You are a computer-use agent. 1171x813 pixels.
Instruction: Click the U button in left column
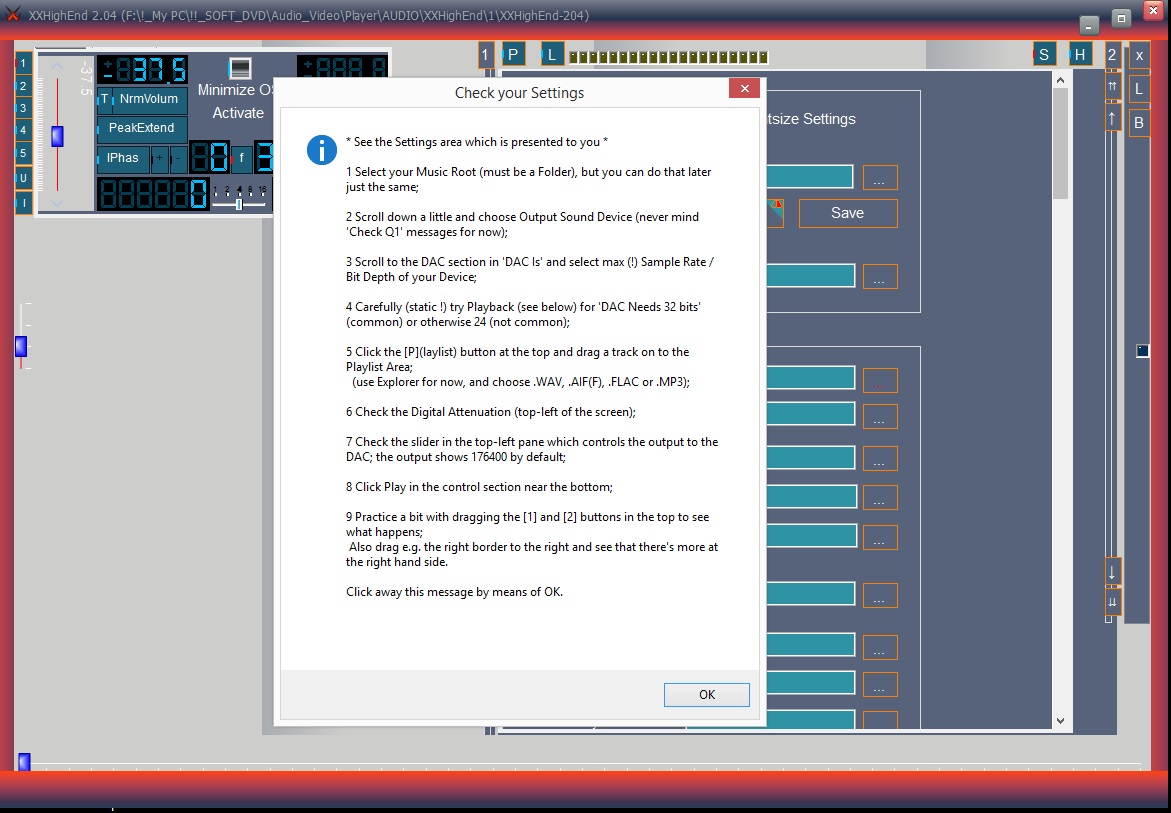pyautogui.click(x=23, y=178)
